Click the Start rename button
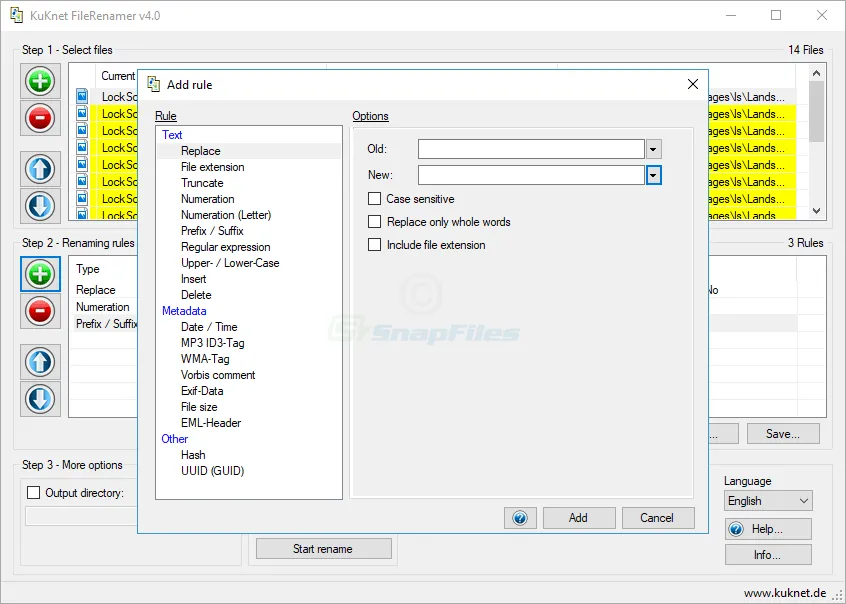Image resolution: width=846 pixels, height=604 pixels. click(x=324, y=548)
